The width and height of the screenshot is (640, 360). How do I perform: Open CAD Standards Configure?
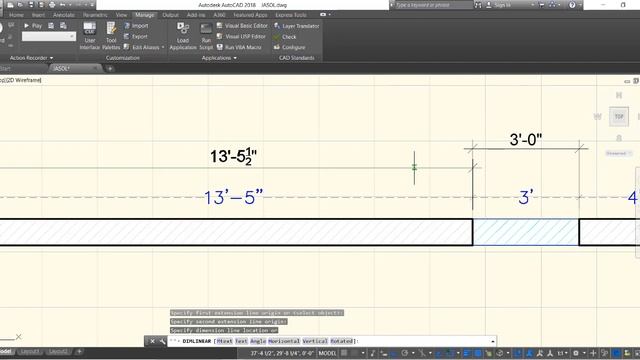point(290,47)
